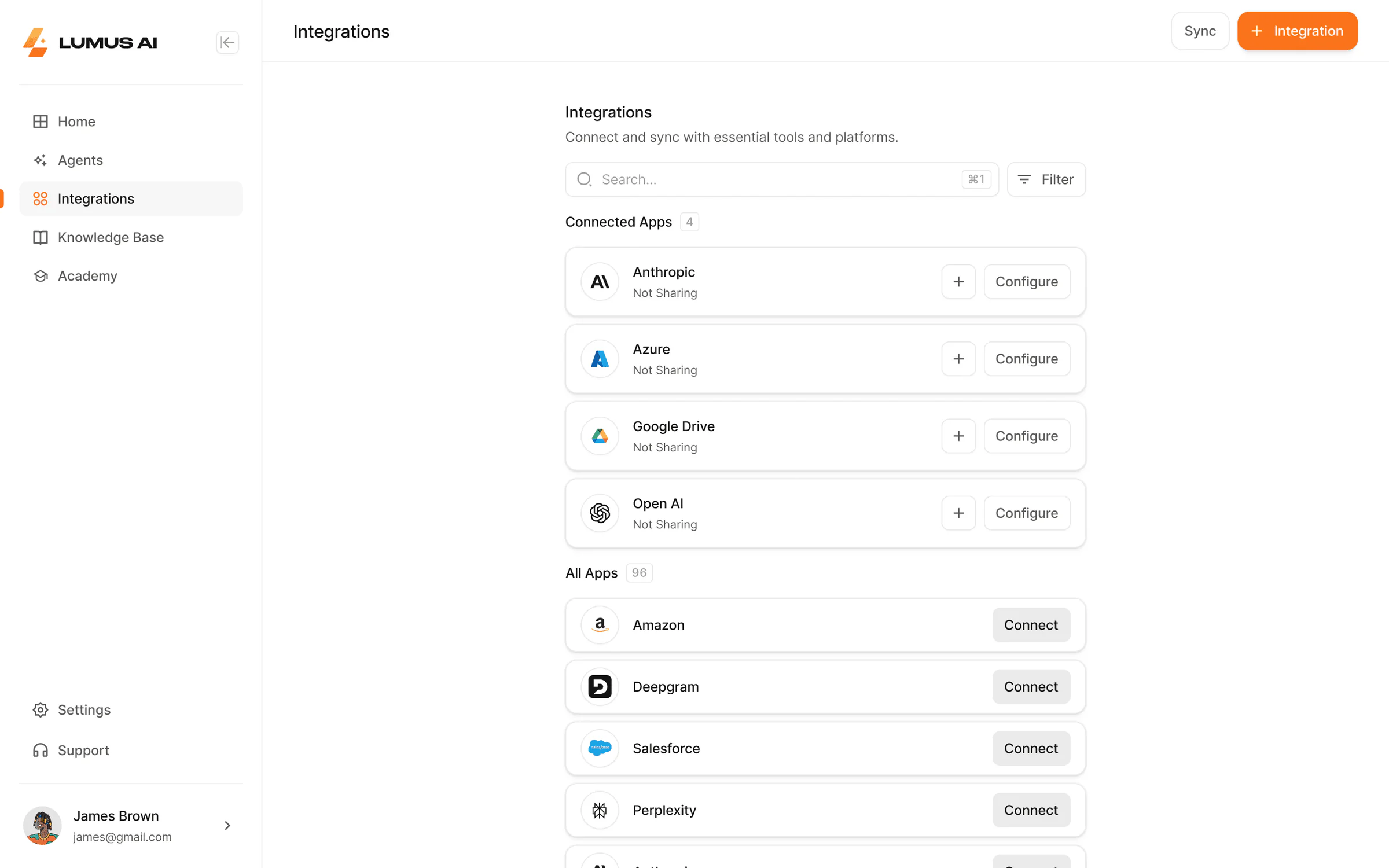Select Integrations in the sidebar
Viewport: 1389px width, 868px height.
point(131,198)
